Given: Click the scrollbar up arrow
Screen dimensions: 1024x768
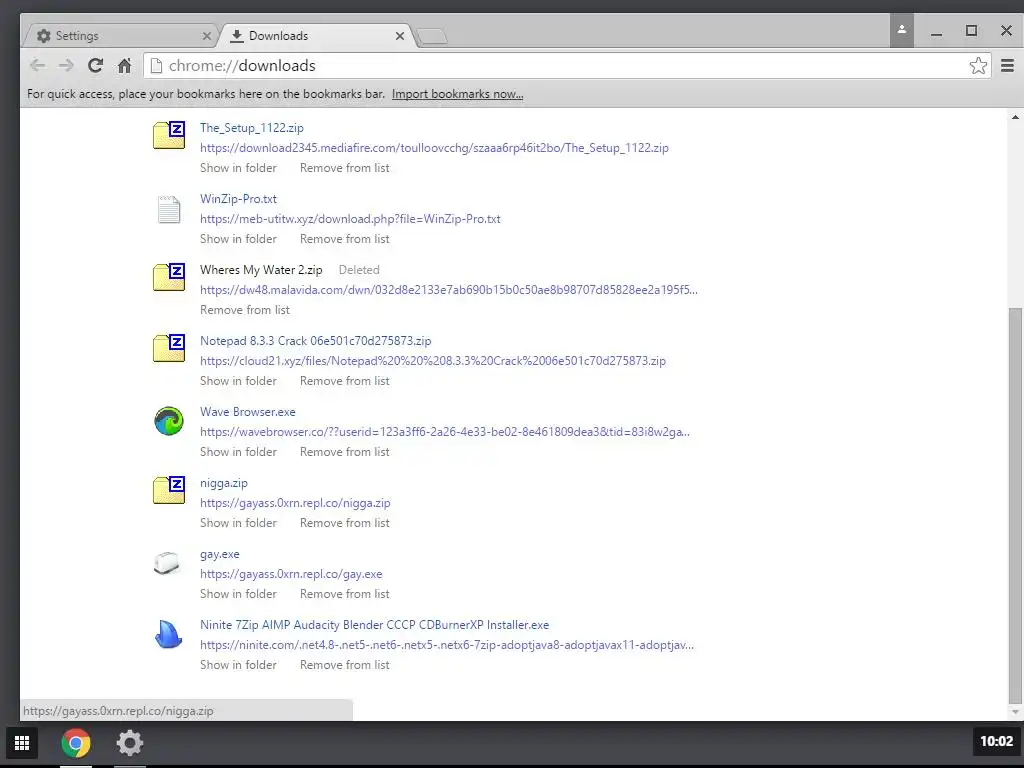Looking at the screenshot, I should click(1015, 118).
